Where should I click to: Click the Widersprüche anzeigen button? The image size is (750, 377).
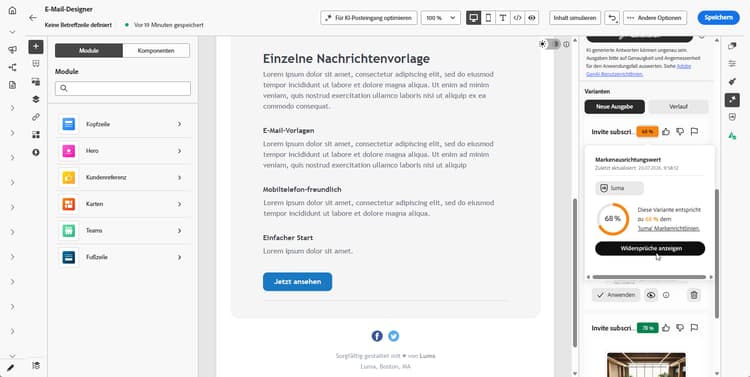click(650, 248)
